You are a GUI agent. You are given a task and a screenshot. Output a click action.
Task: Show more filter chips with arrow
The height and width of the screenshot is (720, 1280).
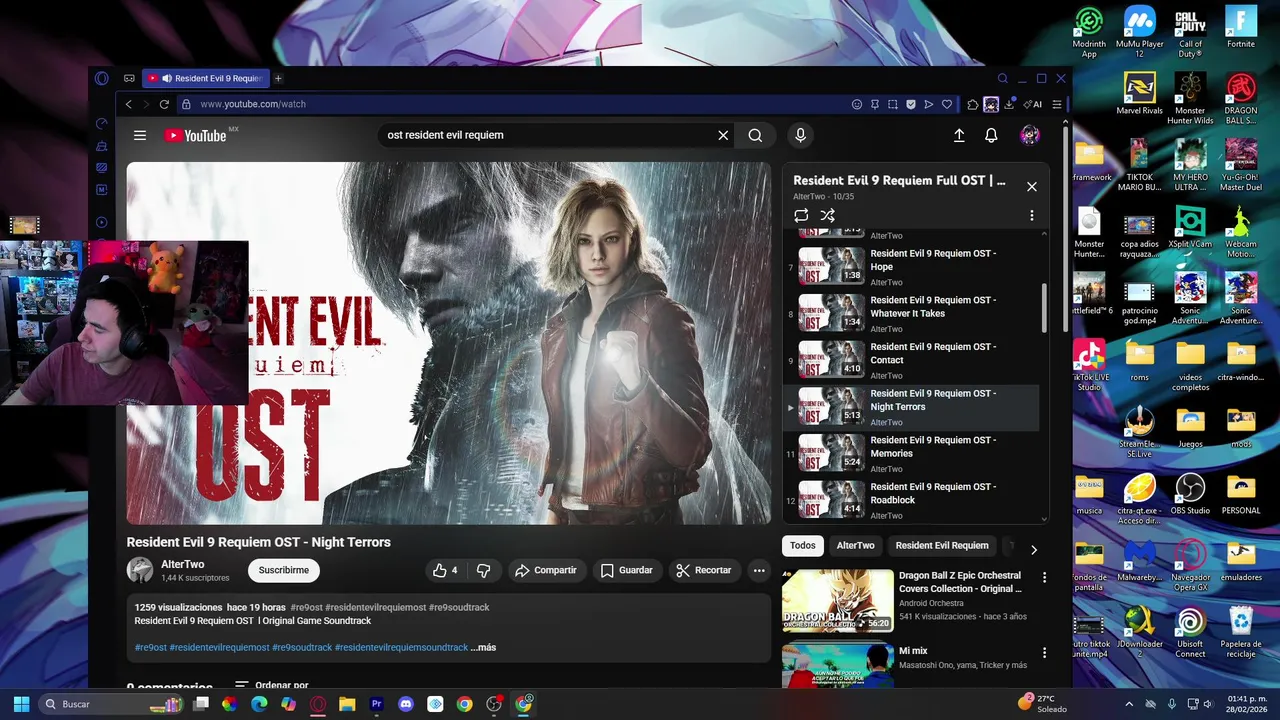click(x=1033, y=549)
